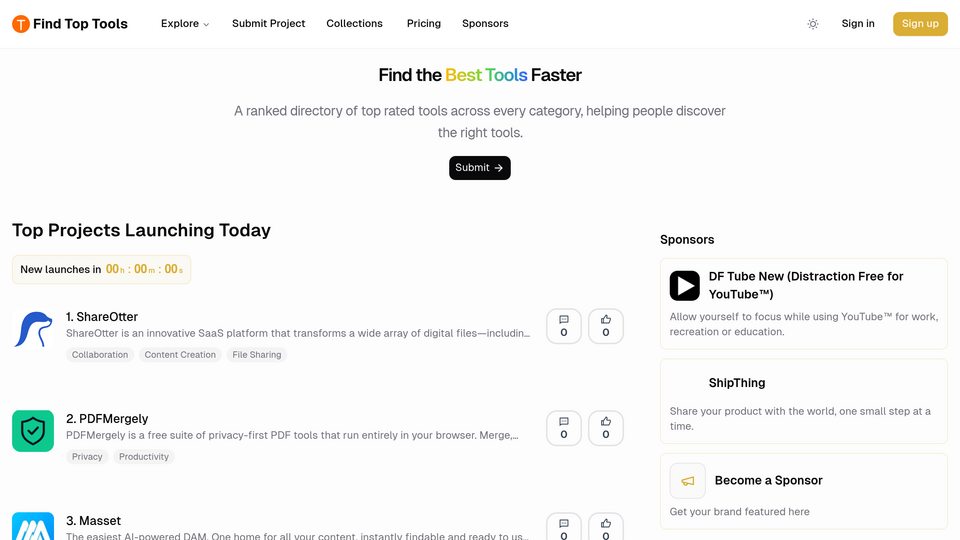This screenshot has width=960, height=540.
Task: Open the Pricing page
Action: [x=424, y=24]
